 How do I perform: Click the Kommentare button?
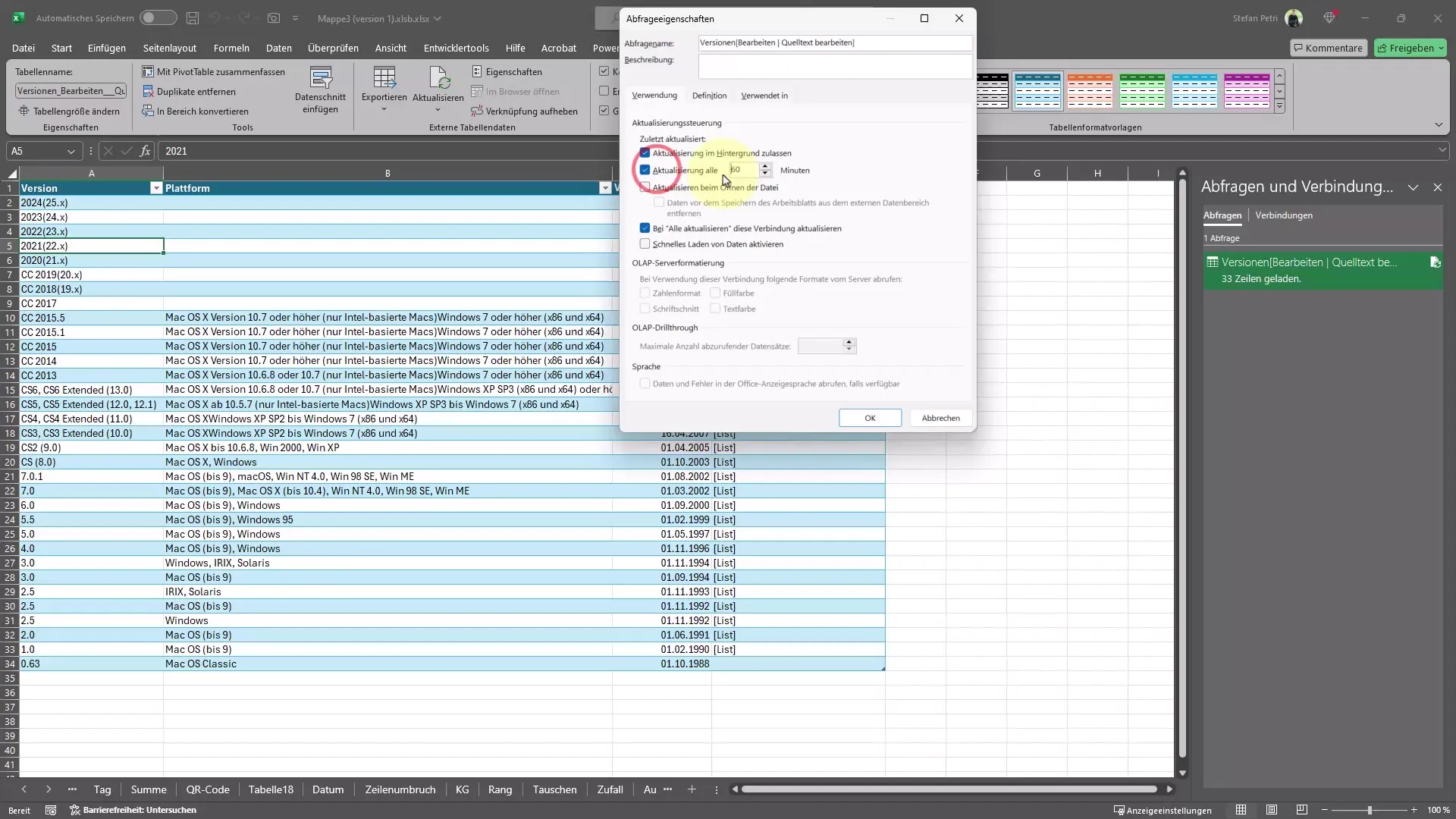[1328, 48]
